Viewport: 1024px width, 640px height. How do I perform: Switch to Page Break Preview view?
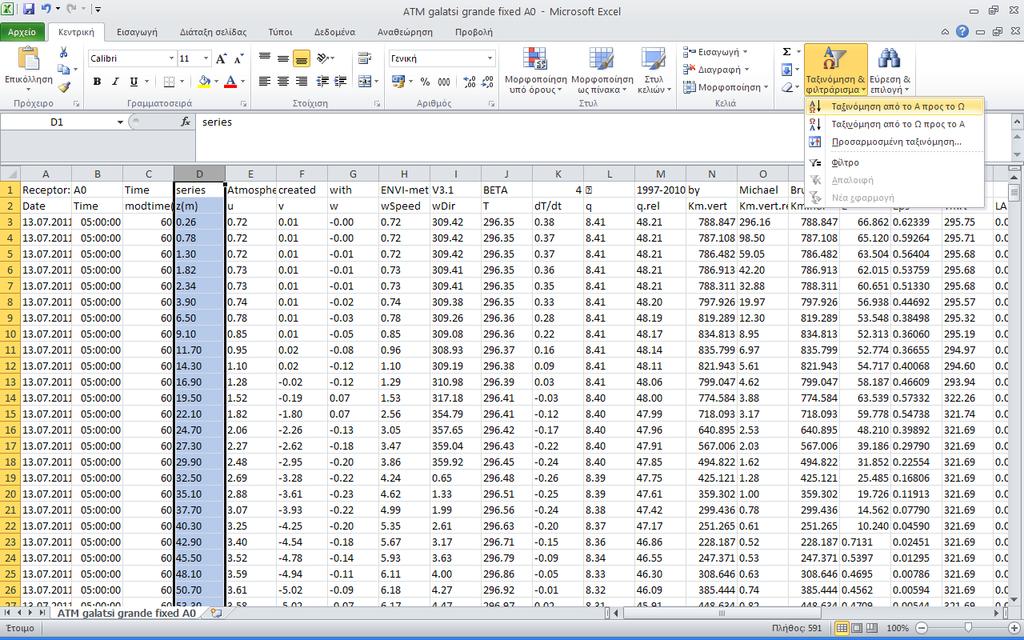tap(871, 628)
